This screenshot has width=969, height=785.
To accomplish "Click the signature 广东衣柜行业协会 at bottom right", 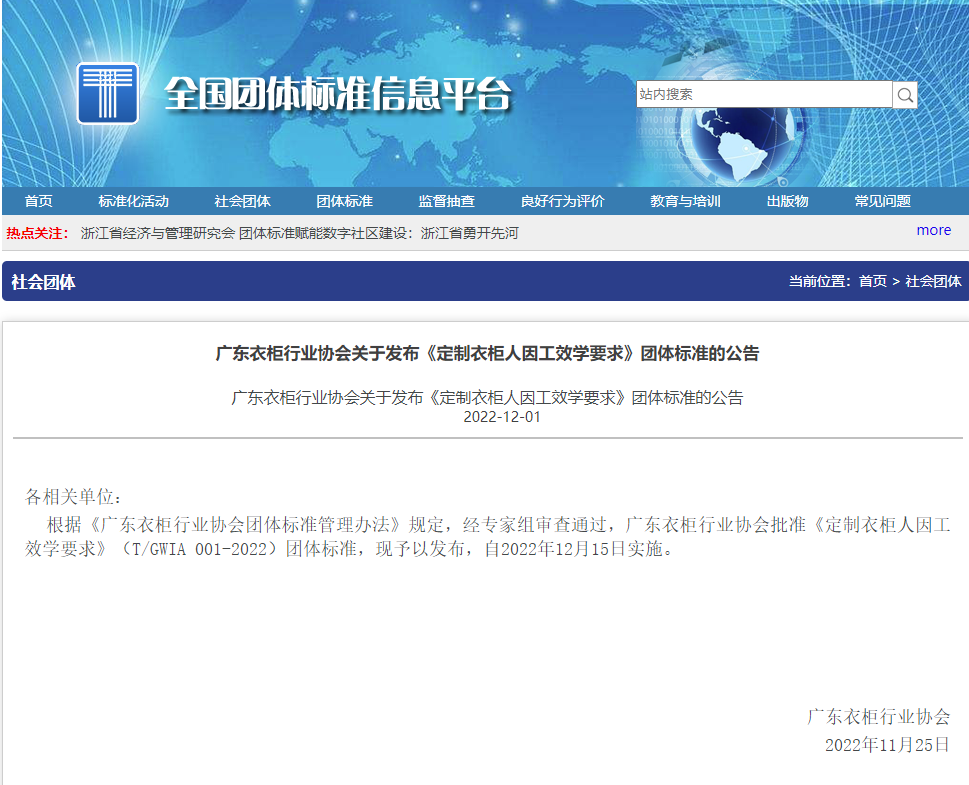I will 878,716.
